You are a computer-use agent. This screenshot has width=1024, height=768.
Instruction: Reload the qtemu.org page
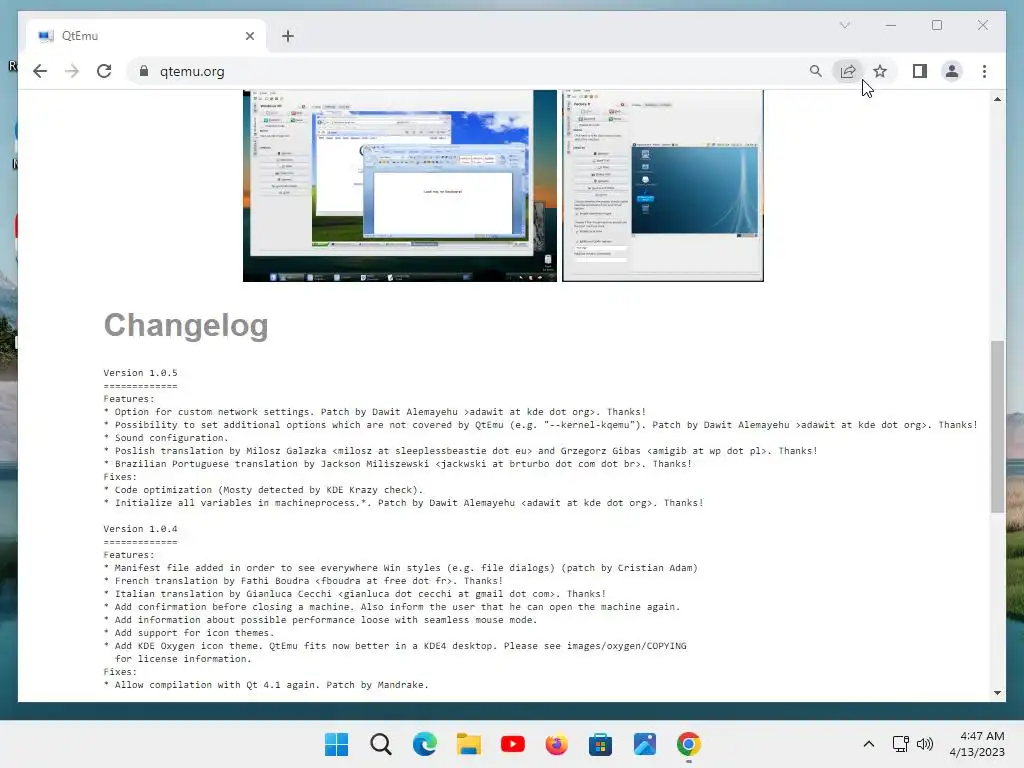(x=104, y=71)
